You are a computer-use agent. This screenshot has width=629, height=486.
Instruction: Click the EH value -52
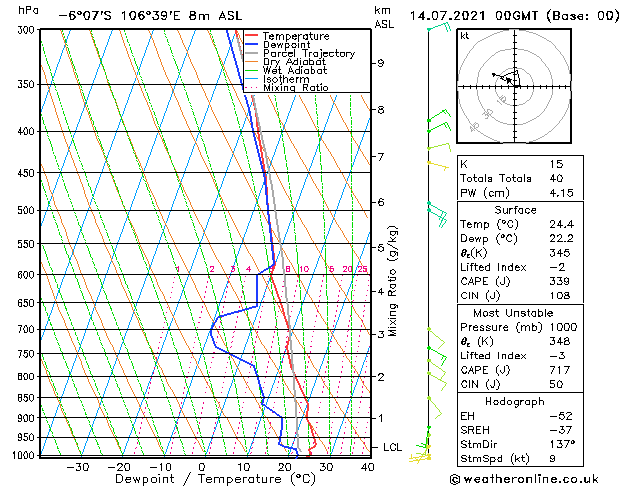[561, 416]
